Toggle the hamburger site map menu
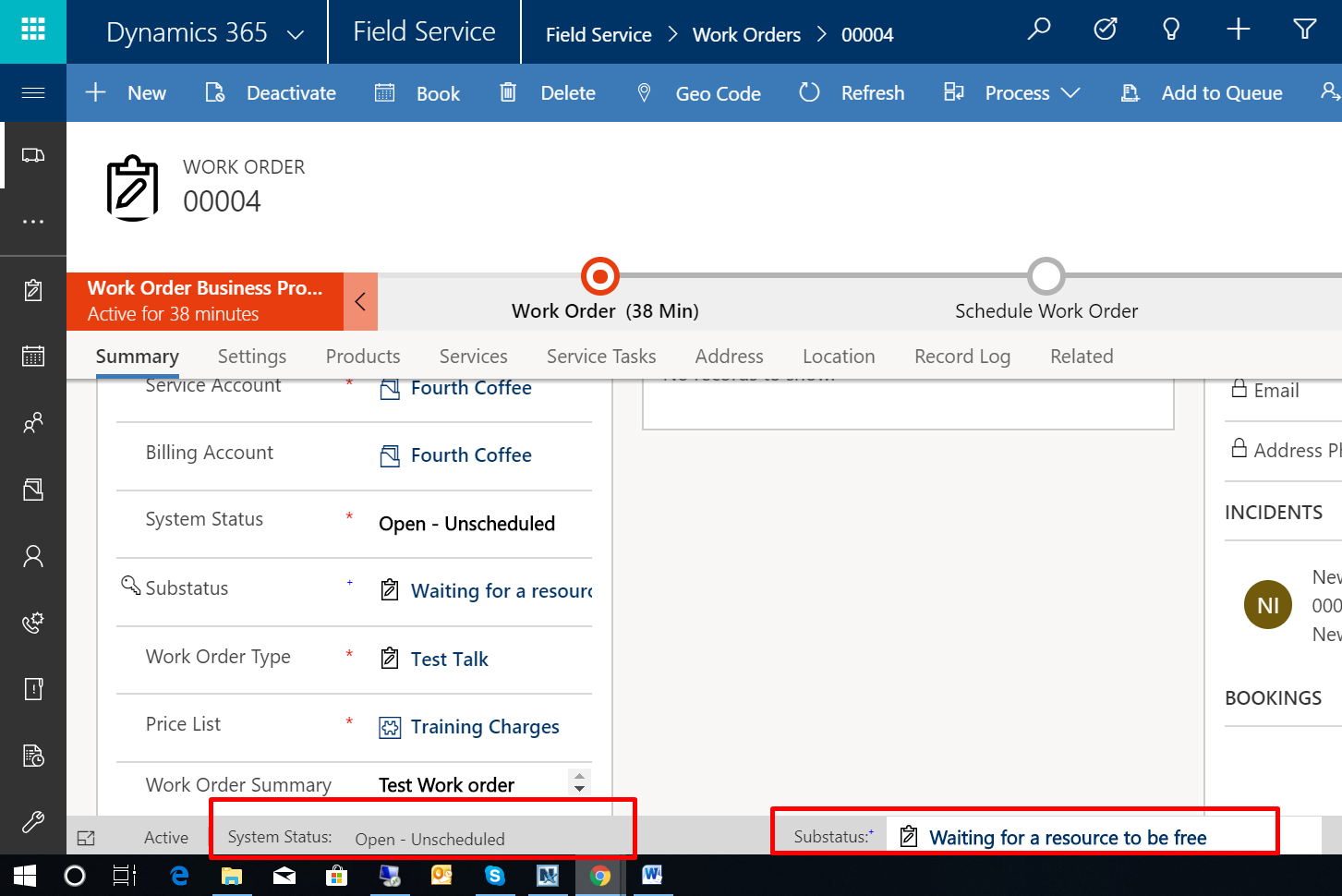 (32, 92)
